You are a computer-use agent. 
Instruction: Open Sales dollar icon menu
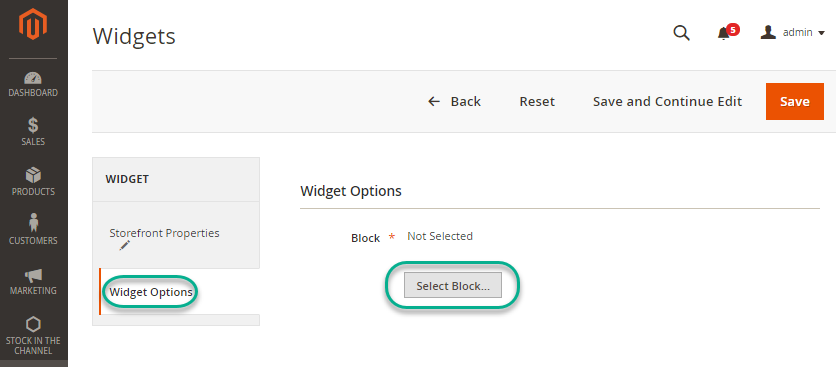pos(33,126)
